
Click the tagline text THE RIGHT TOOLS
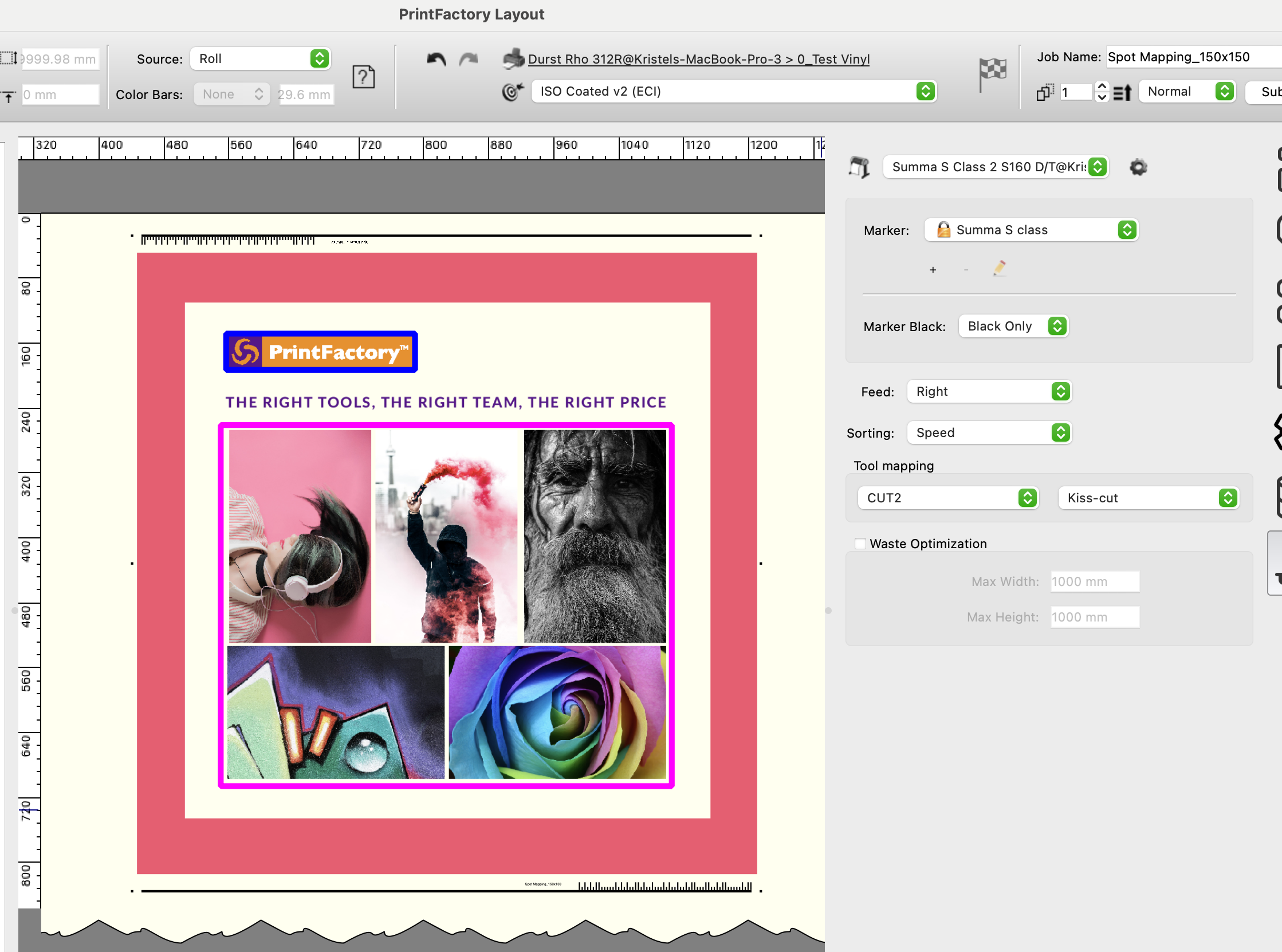(446, 402)
